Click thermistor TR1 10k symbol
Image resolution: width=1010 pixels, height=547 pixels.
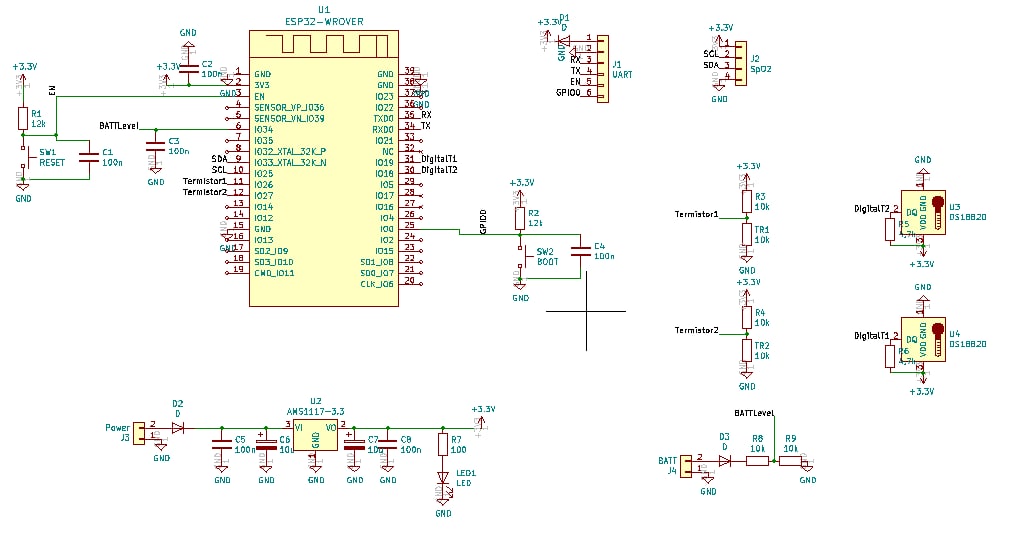[x=747, y=235]
